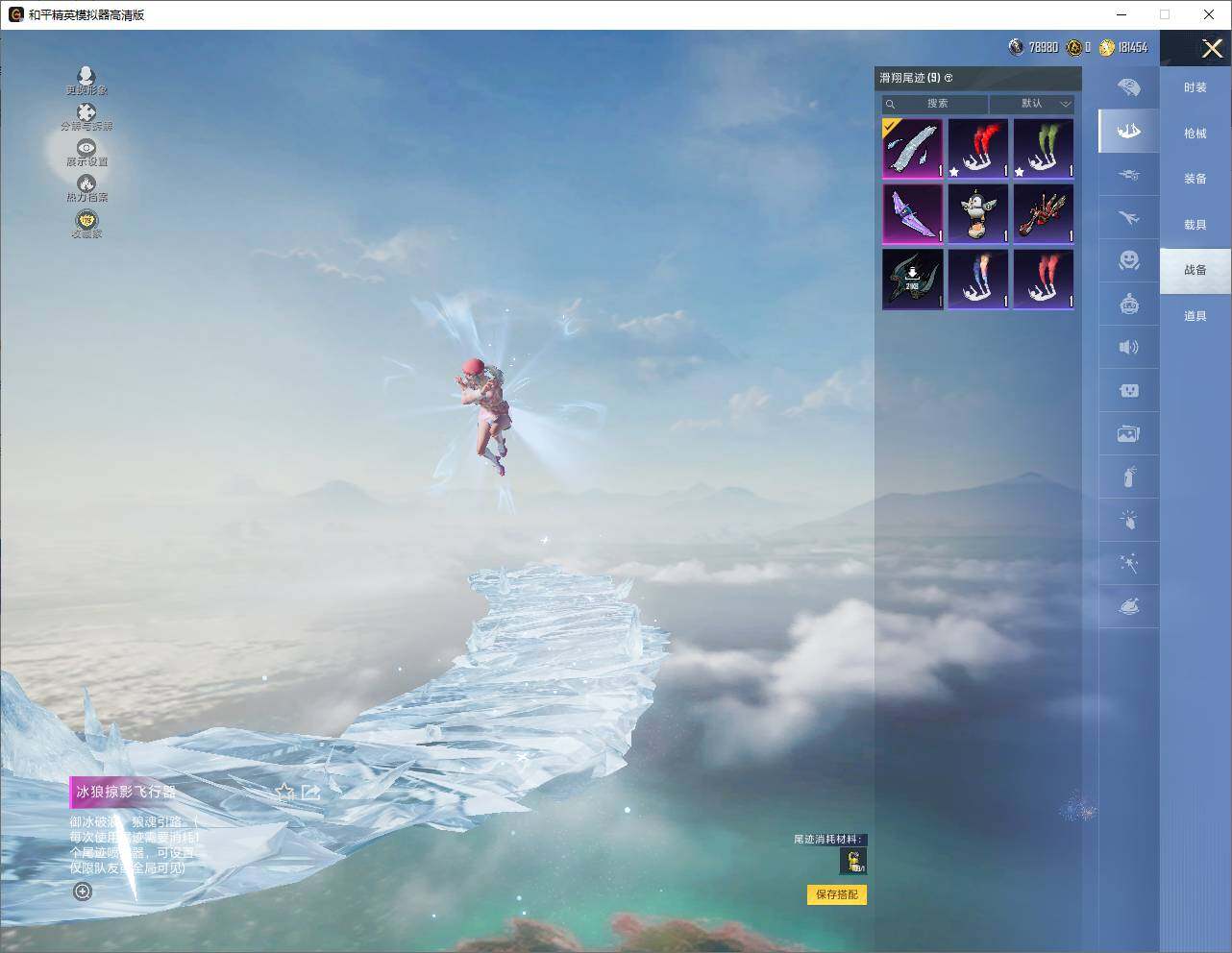Click the 保存搭配 save button

pos(837,894)
